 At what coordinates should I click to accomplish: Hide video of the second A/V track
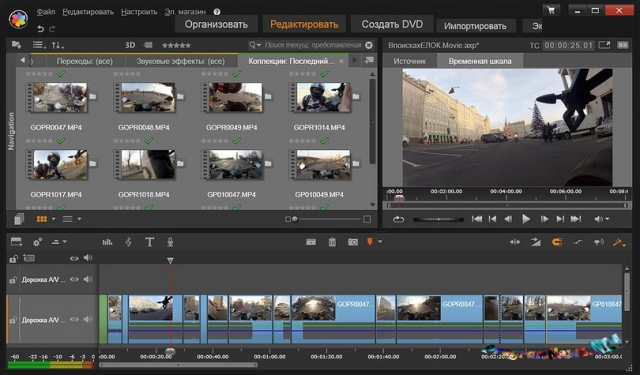coord(74,320)
